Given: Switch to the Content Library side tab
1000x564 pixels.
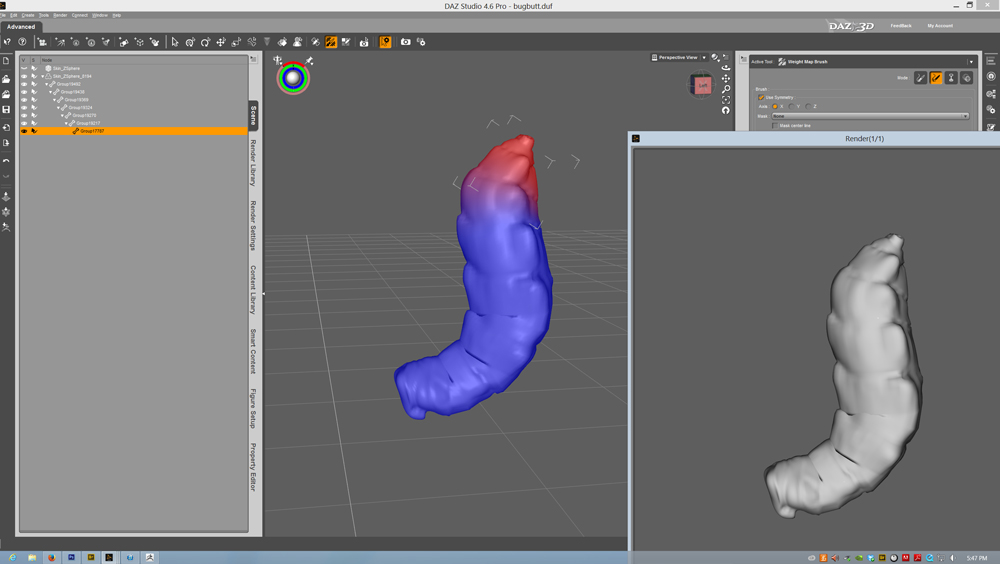Looking at the screenshot, I should [253, 290].
